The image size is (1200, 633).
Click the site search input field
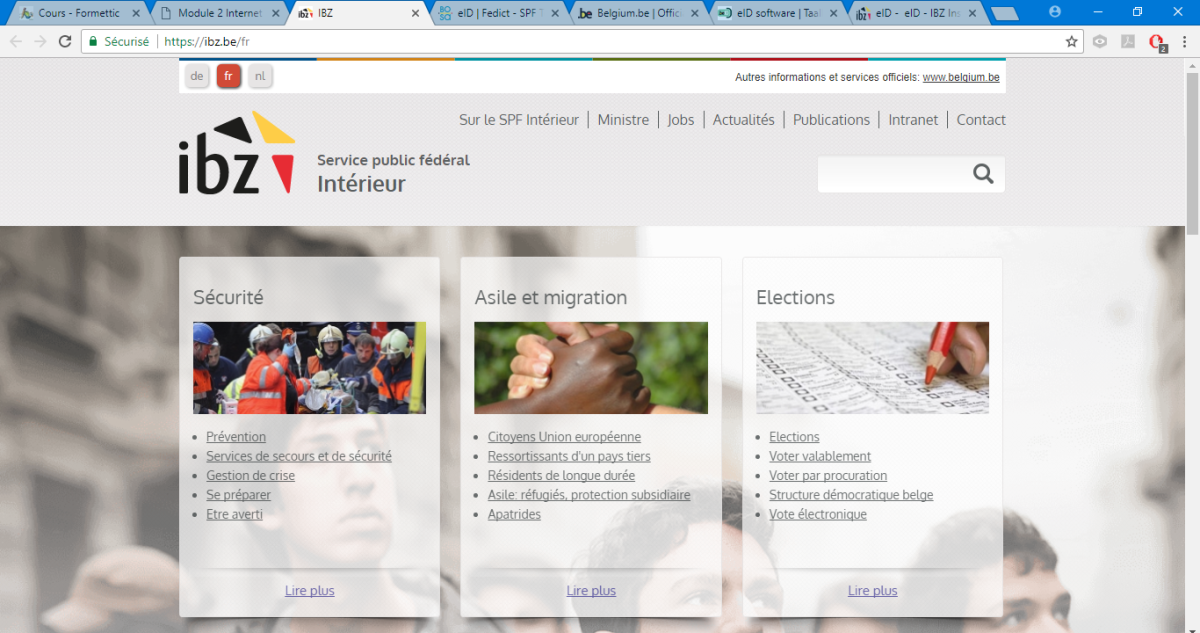[892, 175]
